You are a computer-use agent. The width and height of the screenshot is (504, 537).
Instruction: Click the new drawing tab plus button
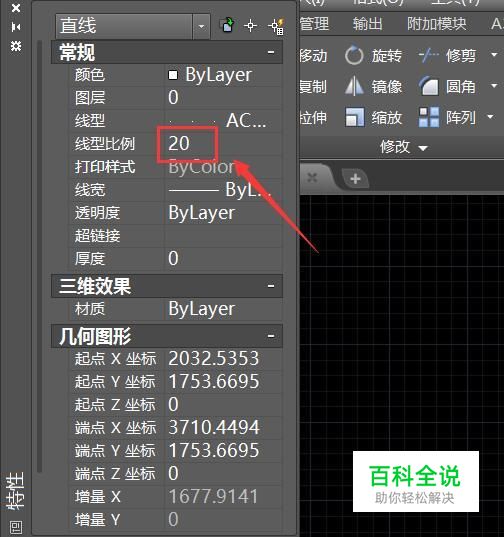(355, 178)
